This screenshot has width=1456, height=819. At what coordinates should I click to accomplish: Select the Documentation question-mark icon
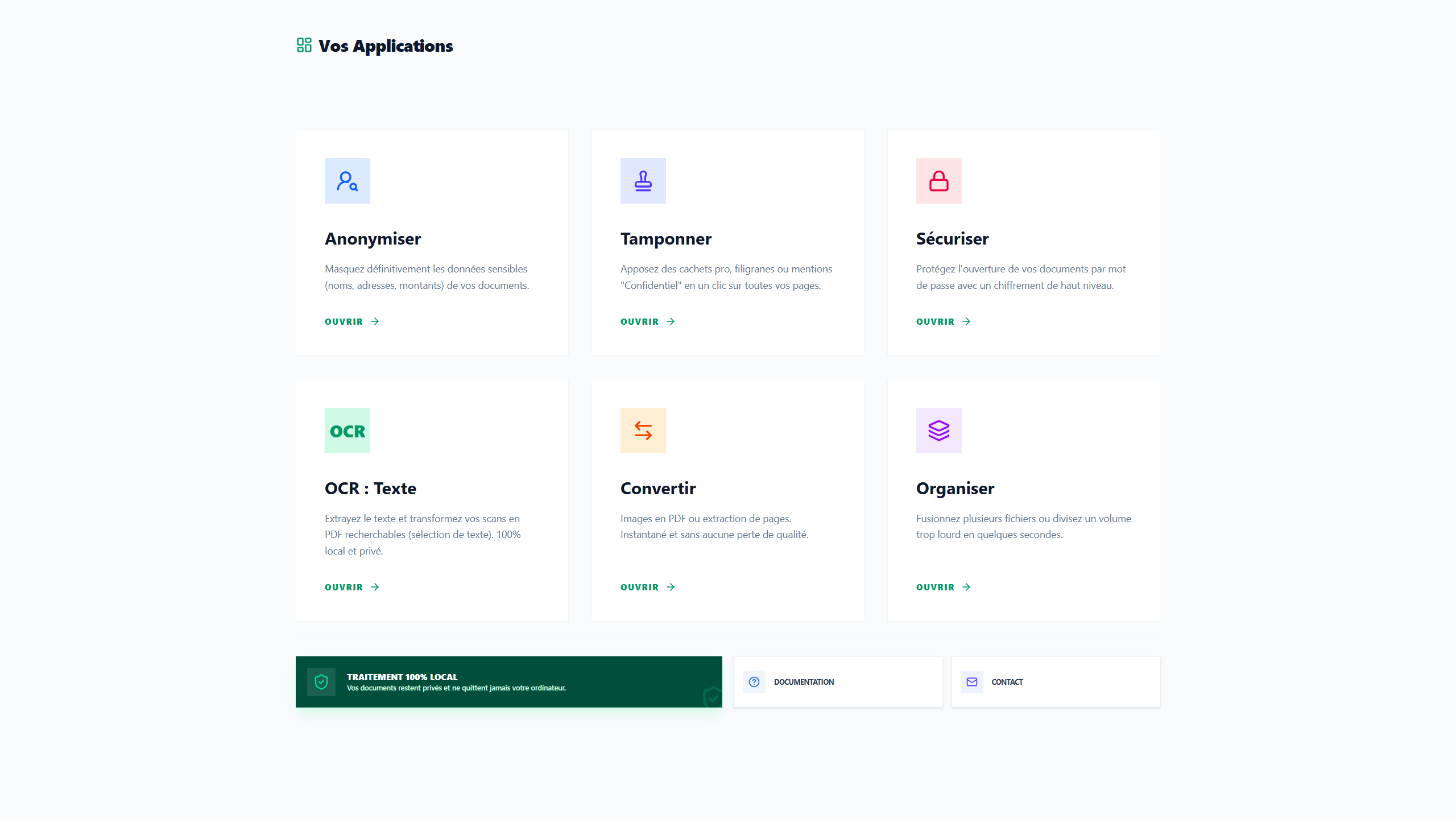(x=754, y=682)
